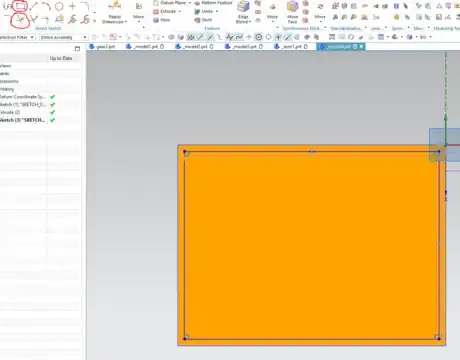Expand the Datum Plane dropdown arrow
Viewport: 460px width, 360px height.
(x=190, y=3)
